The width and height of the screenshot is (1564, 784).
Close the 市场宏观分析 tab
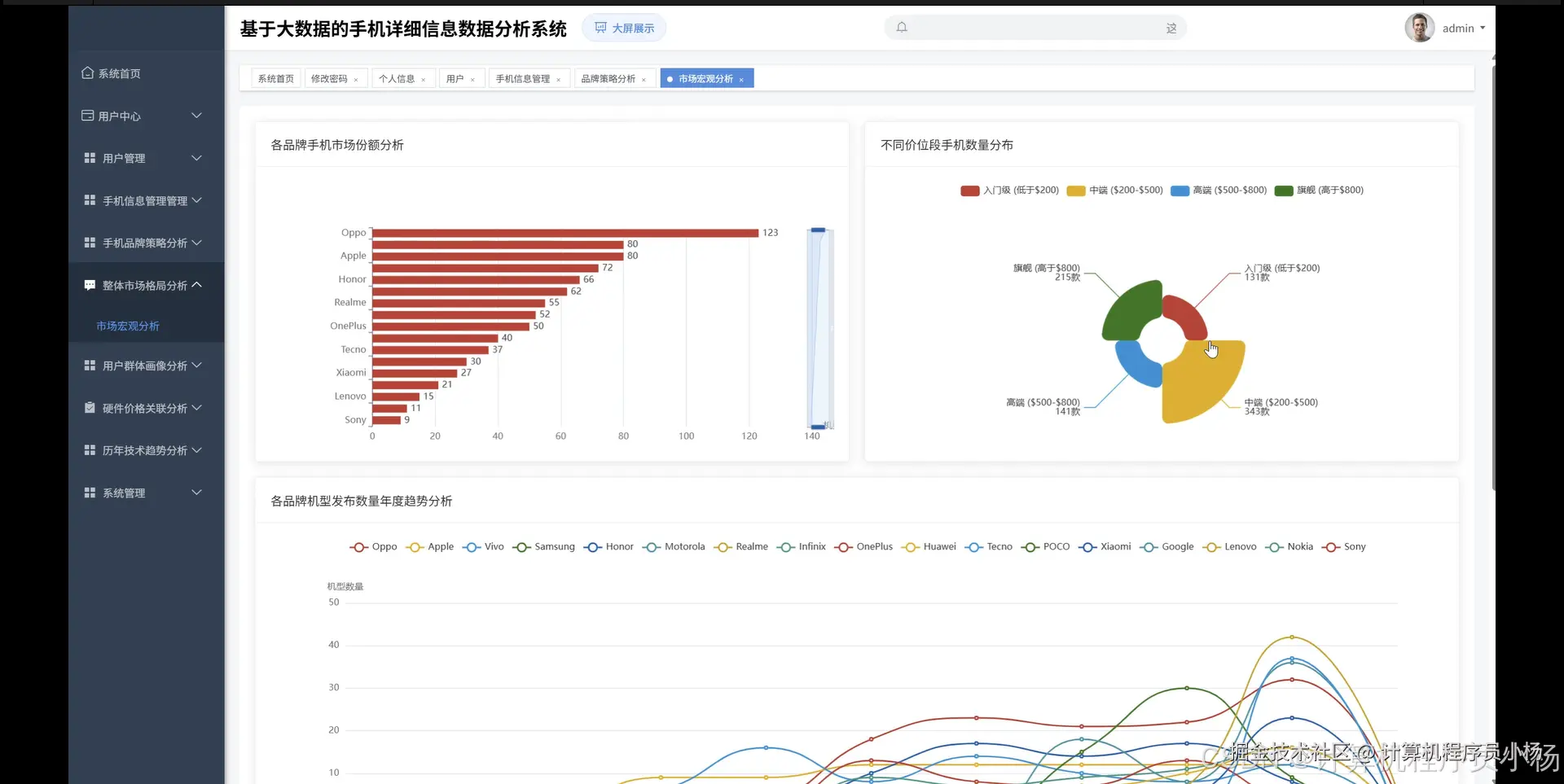(741, 80)
